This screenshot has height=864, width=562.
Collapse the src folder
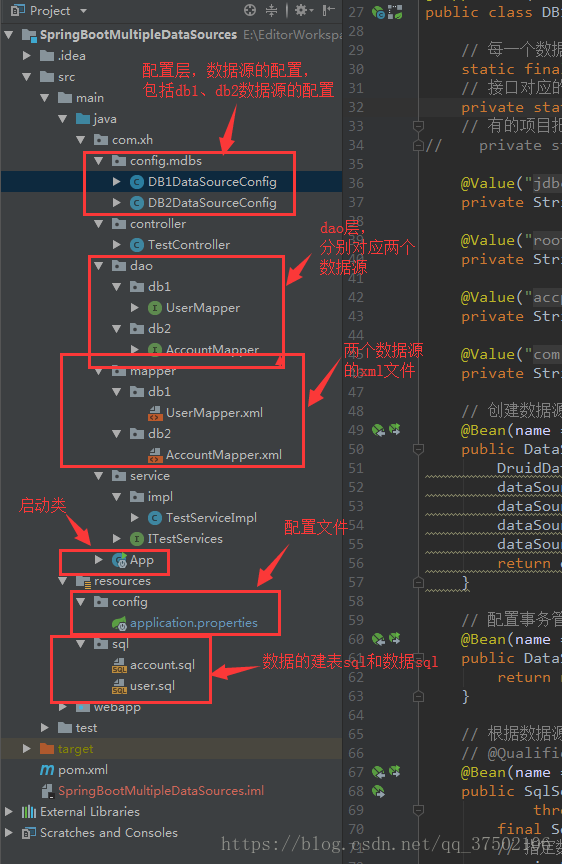click(x=26, y=77)
